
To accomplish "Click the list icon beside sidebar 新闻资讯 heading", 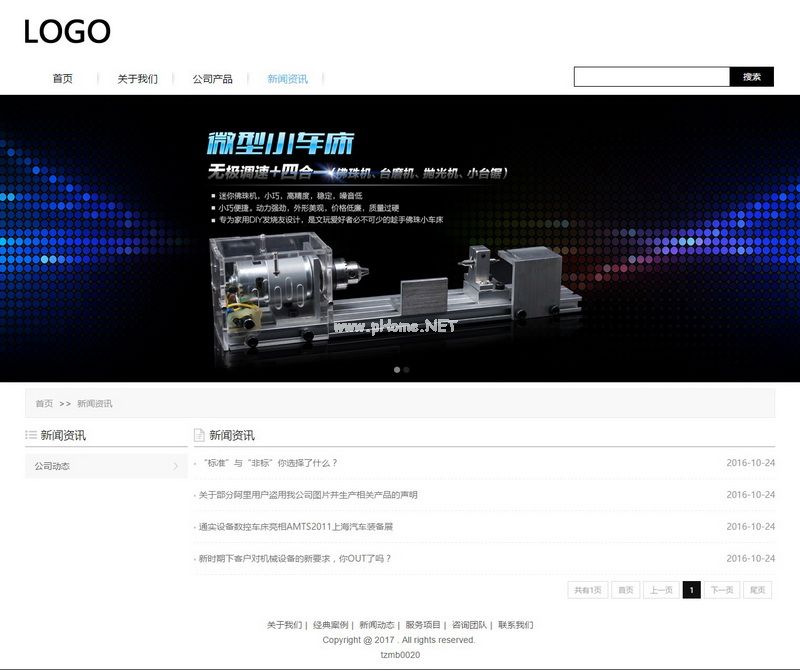I will click(30, 435).
